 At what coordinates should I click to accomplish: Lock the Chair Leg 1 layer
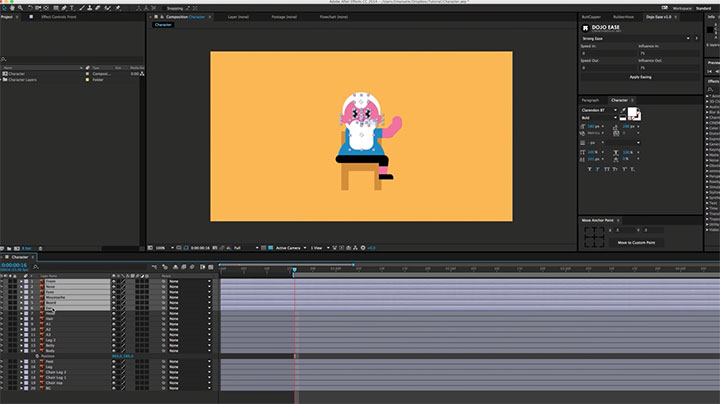tap(15, 377)
